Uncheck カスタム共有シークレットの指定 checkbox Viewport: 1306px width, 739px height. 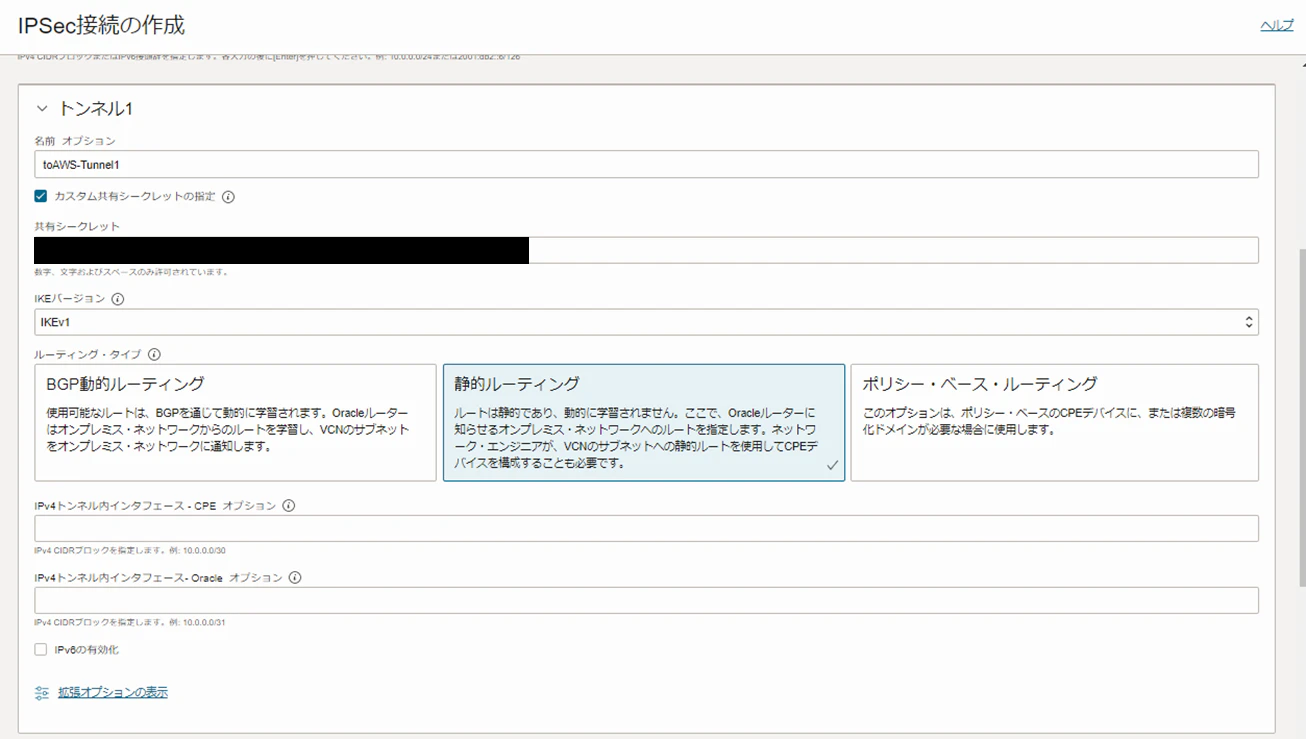41,197
